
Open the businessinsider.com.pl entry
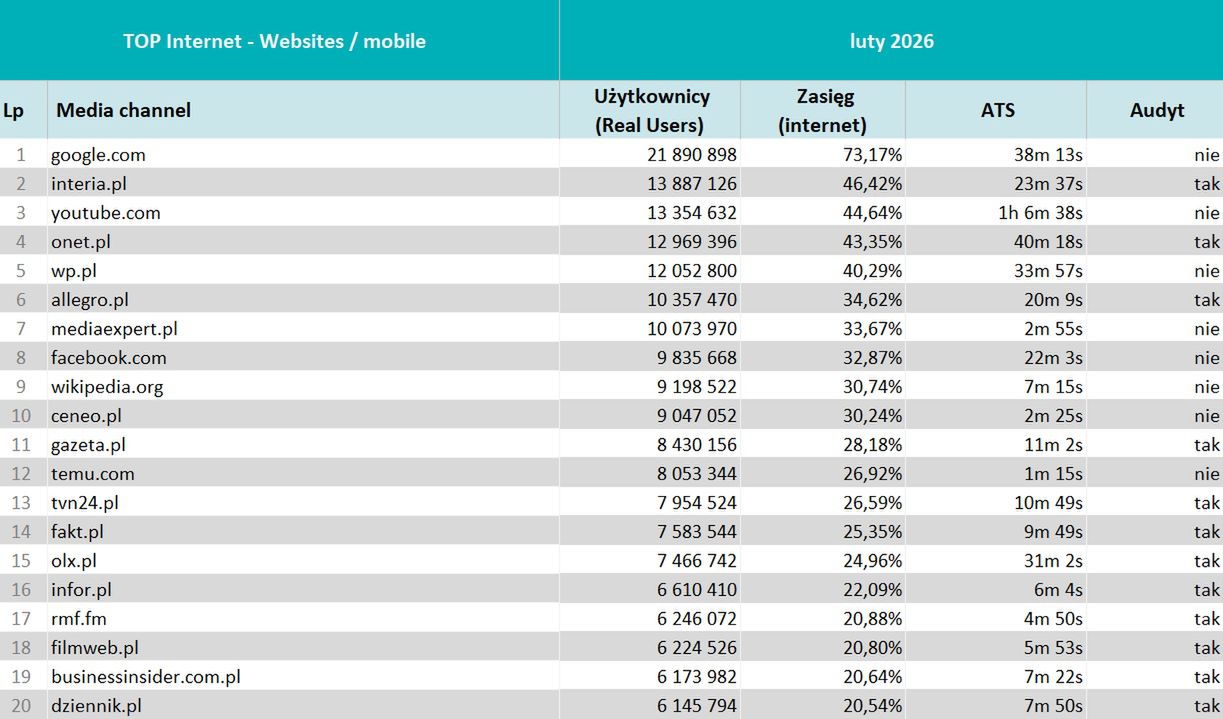[146, 677]
